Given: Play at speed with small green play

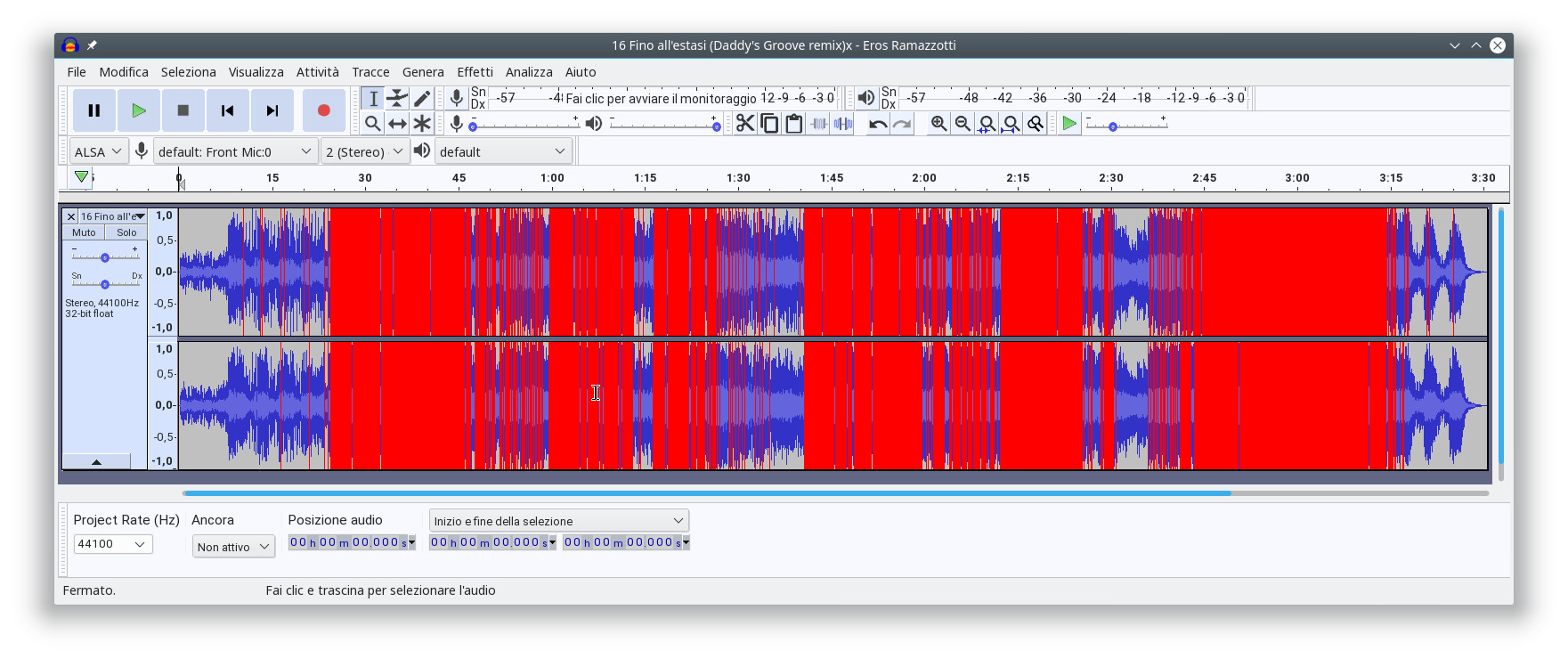Looking at the screenshot, I should [x=1069, y=123].
